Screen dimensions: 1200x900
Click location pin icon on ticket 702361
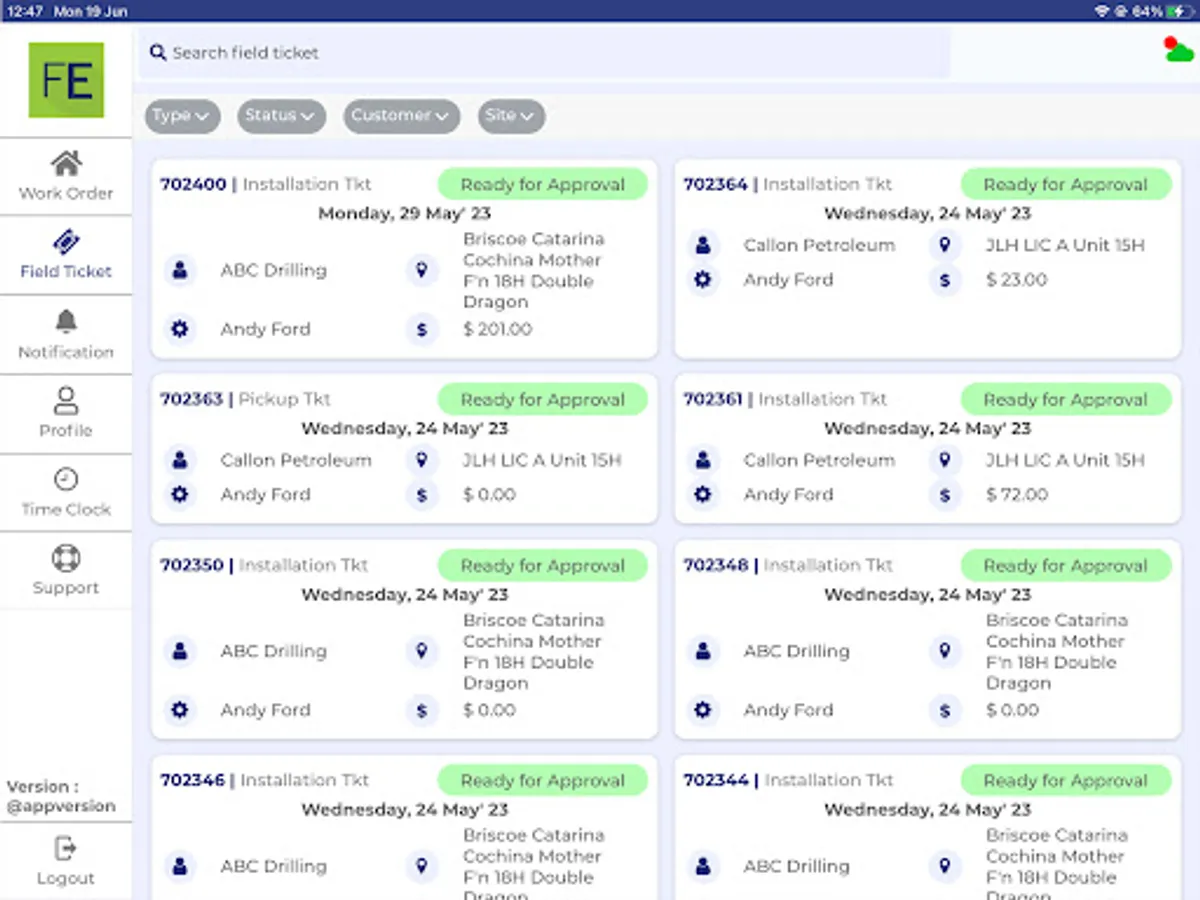pos(945,460)
